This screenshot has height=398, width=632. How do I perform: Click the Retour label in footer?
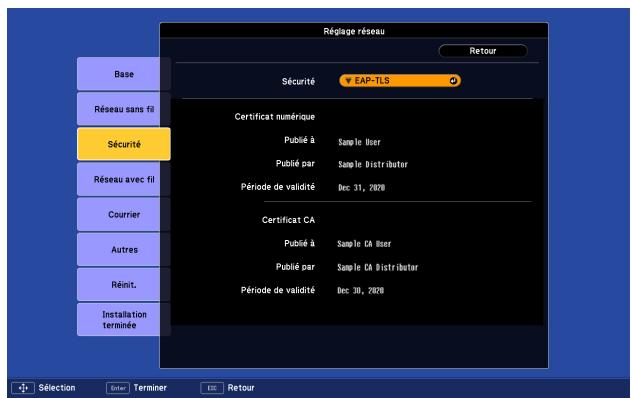(x=241, y=388)
